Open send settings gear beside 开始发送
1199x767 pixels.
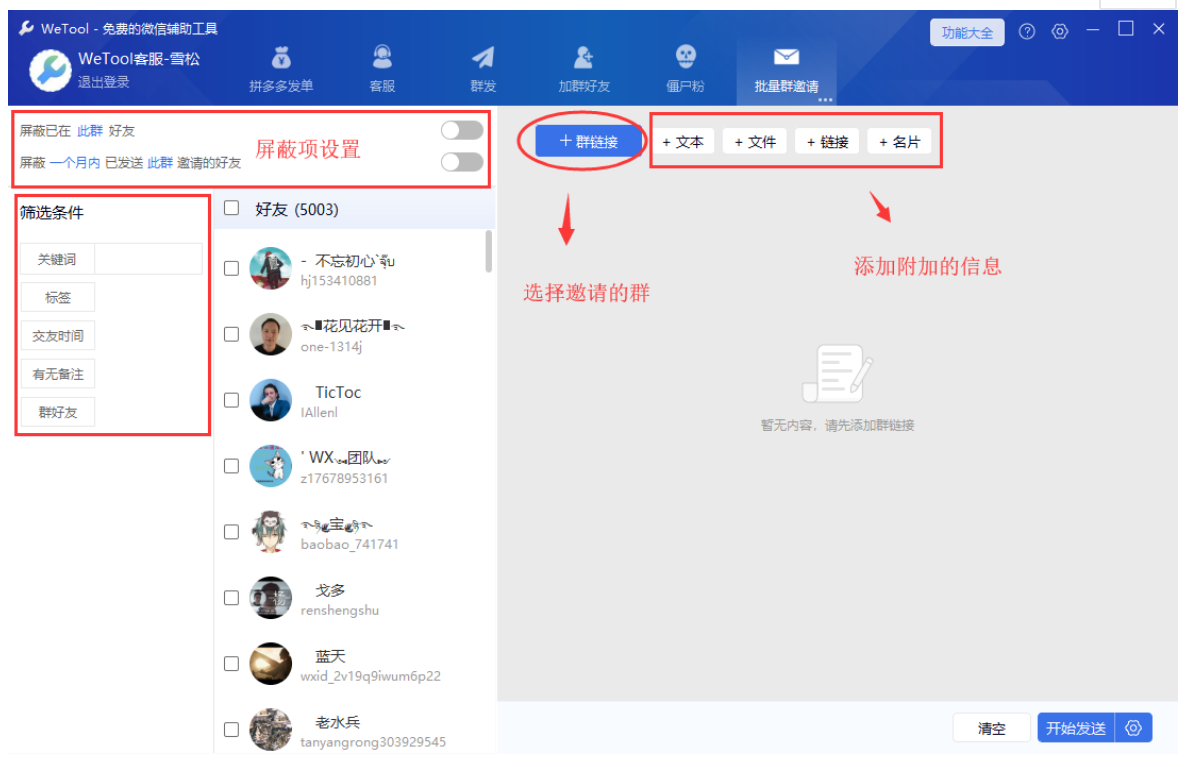pos(1133,728)
